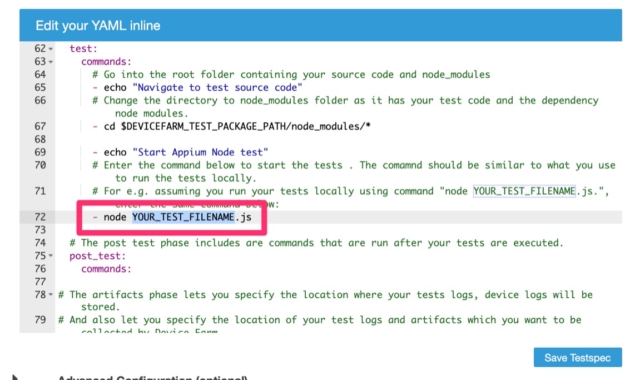Click line number 68 in the gutter

40,139
